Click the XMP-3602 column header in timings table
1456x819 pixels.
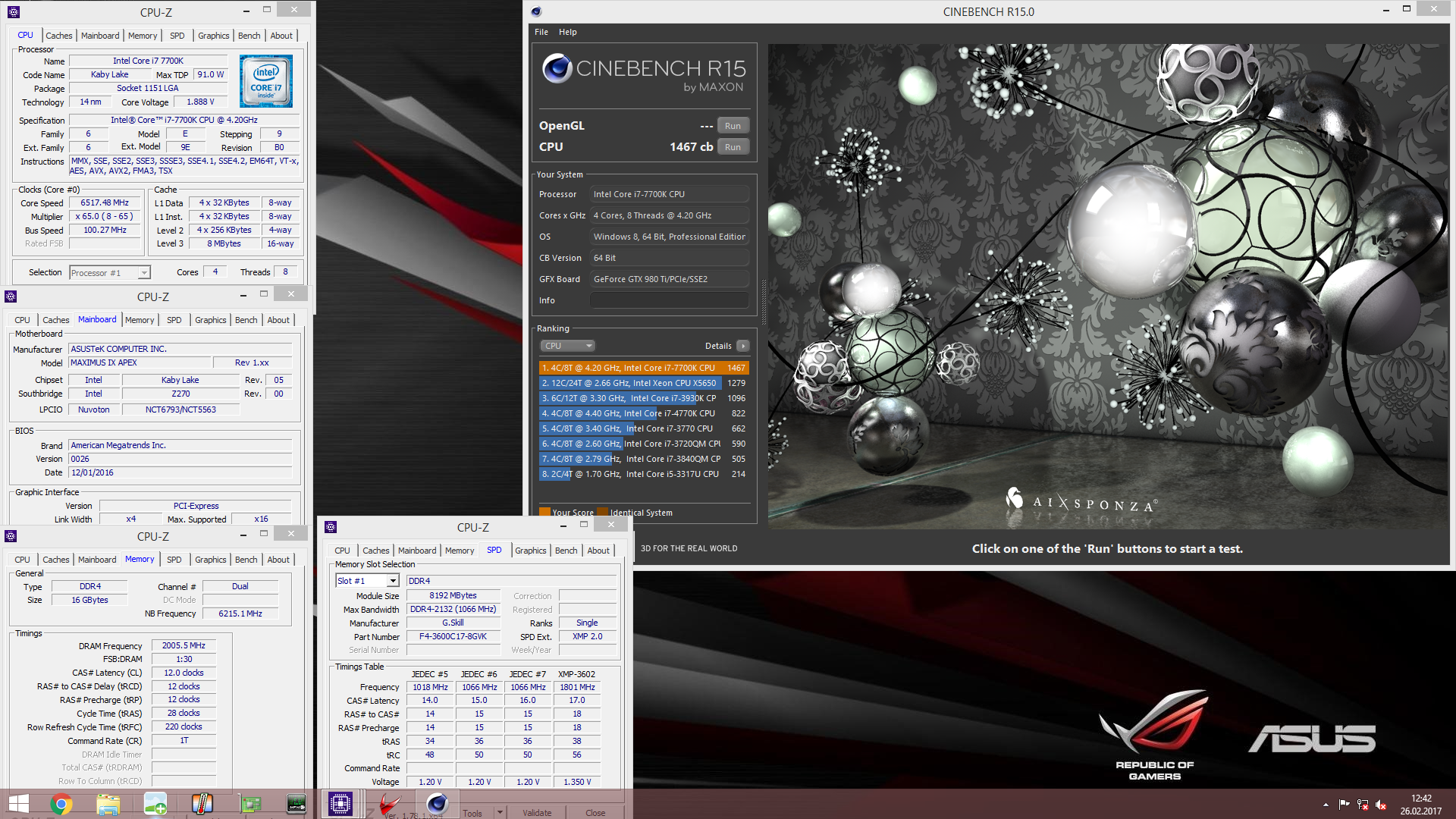pos(576,674)
